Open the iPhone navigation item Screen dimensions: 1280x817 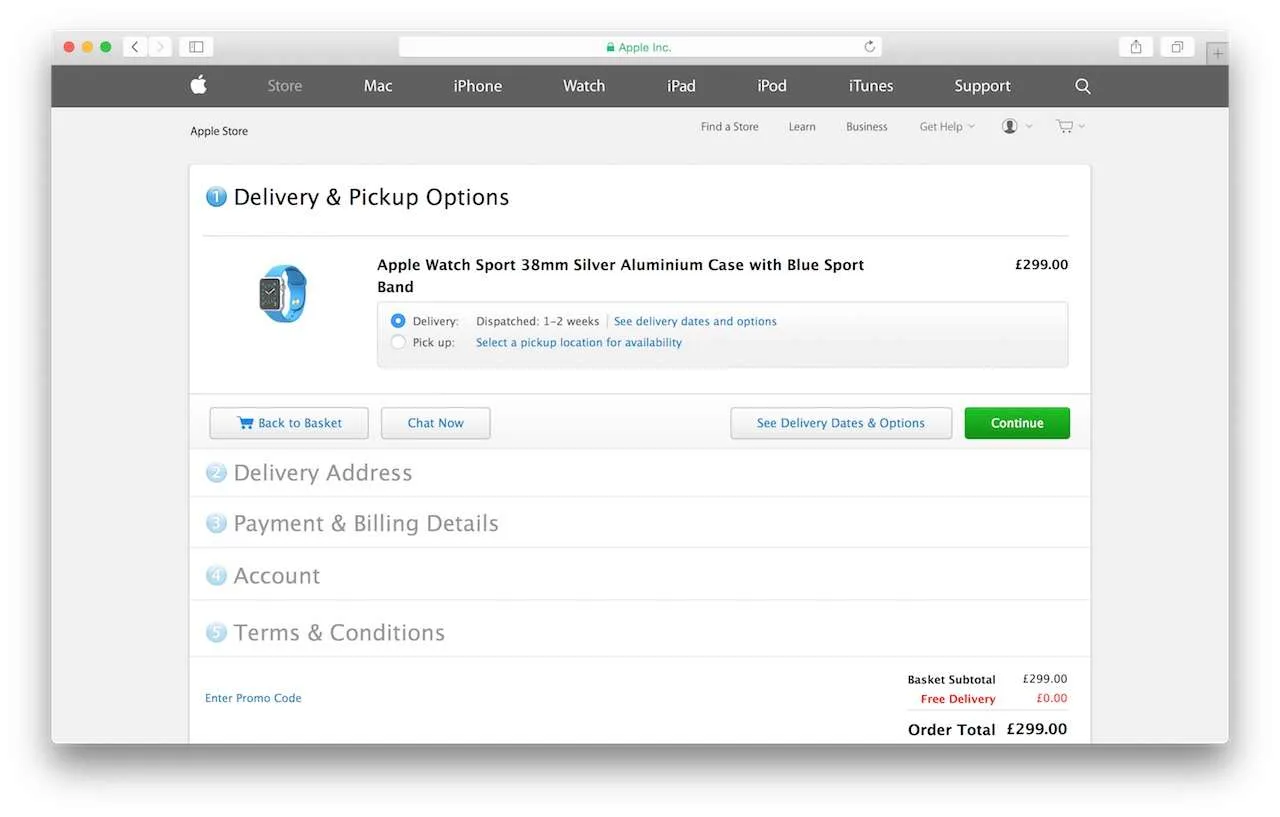point(478,86)
